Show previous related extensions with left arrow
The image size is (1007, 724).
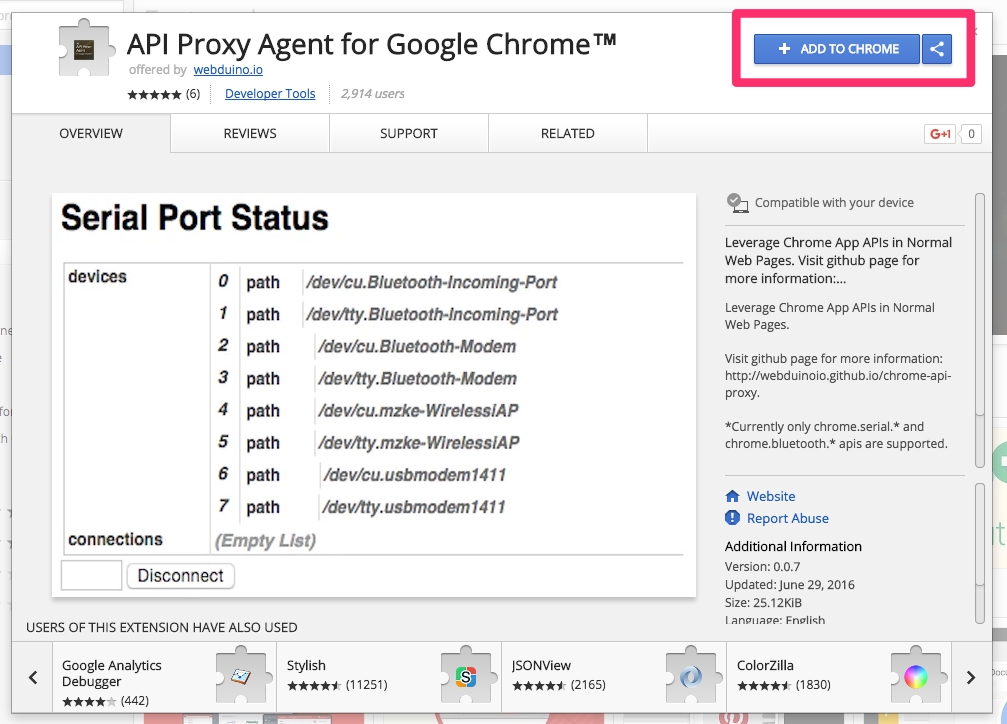(33, 677)
